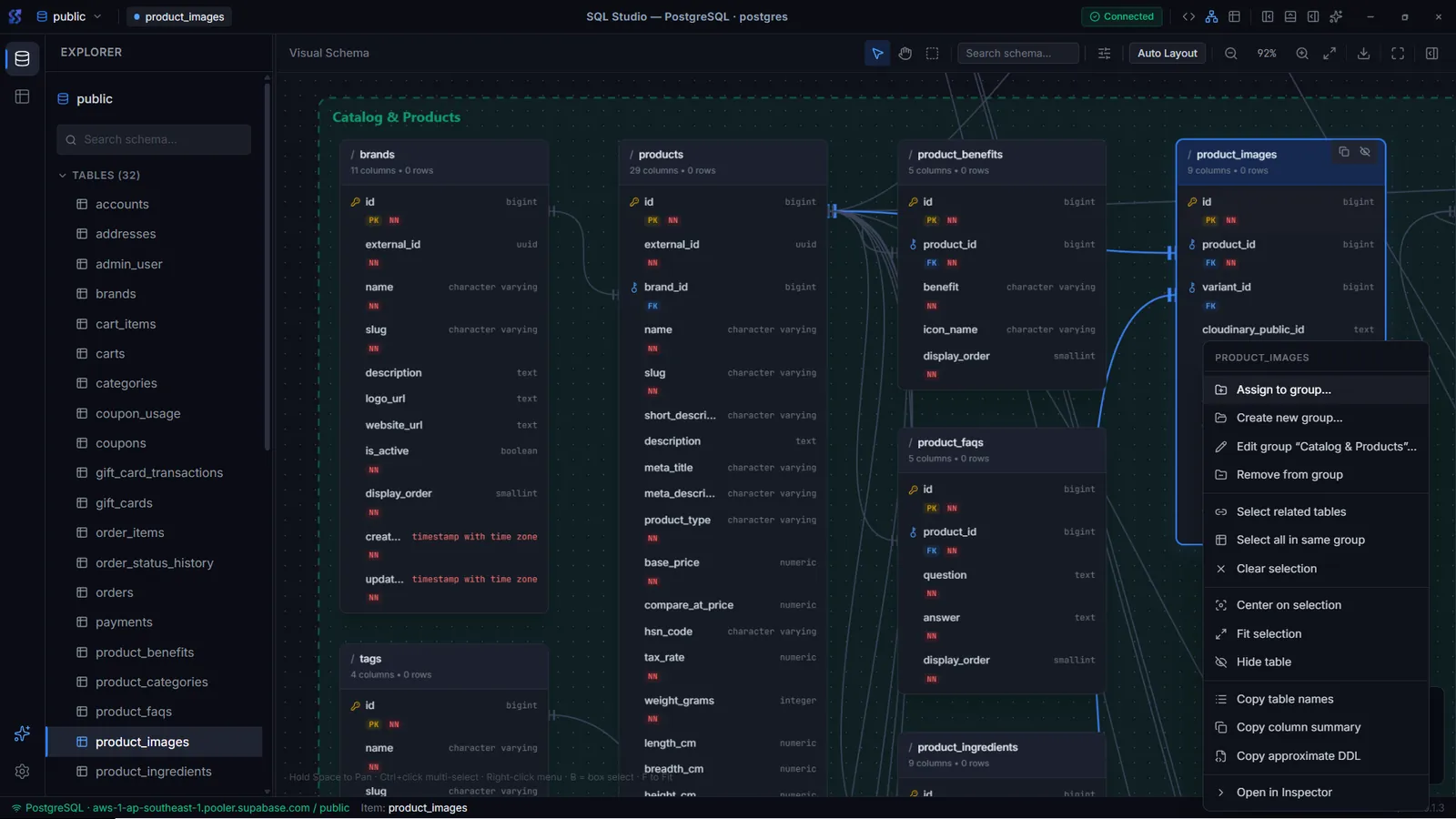Open the AI assistant sparkle icon in title bar
Screen dimensions: 1456x819
1336,16
